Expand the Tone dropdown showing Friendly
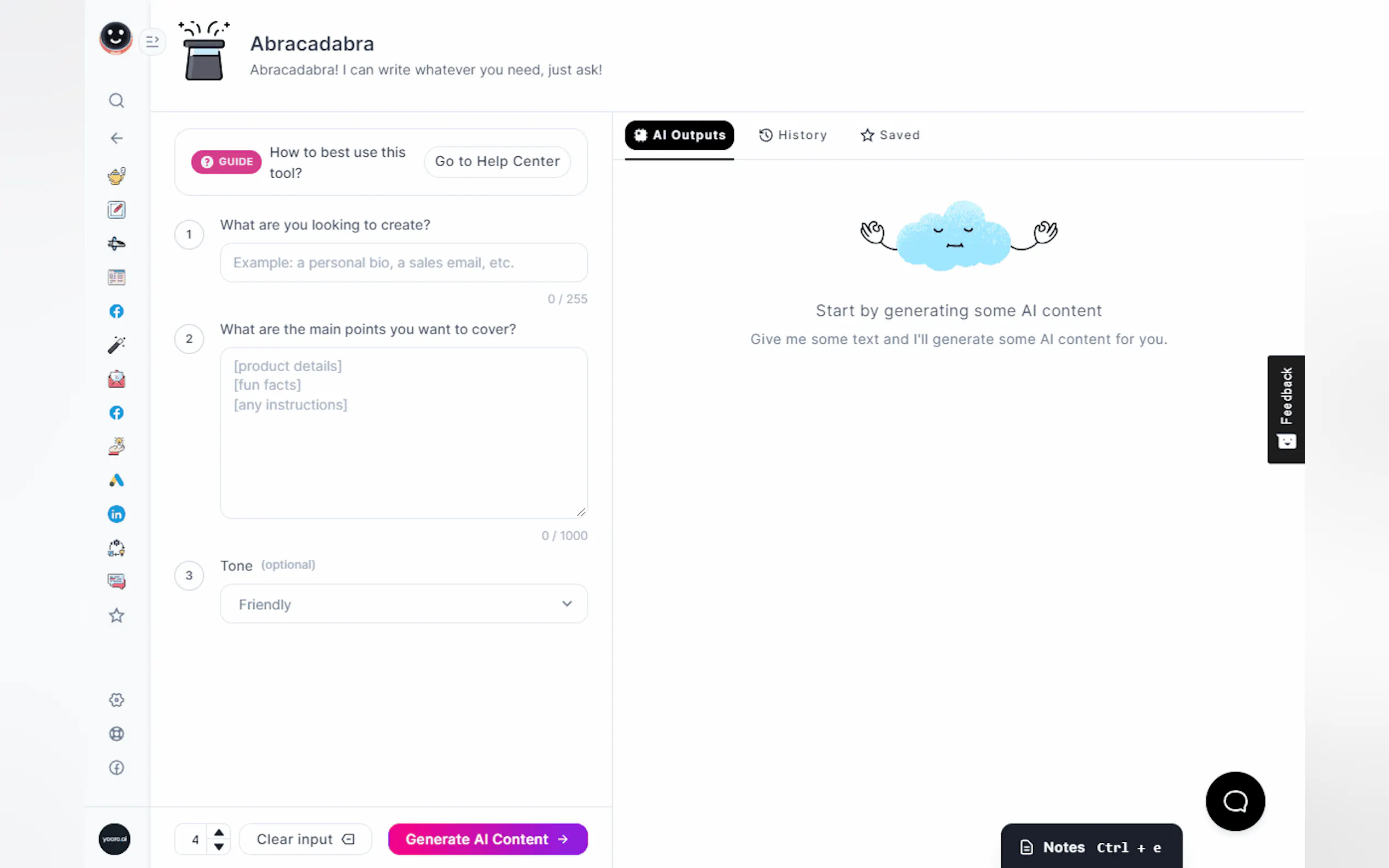The image size is (1389, 868). point(404,604)
